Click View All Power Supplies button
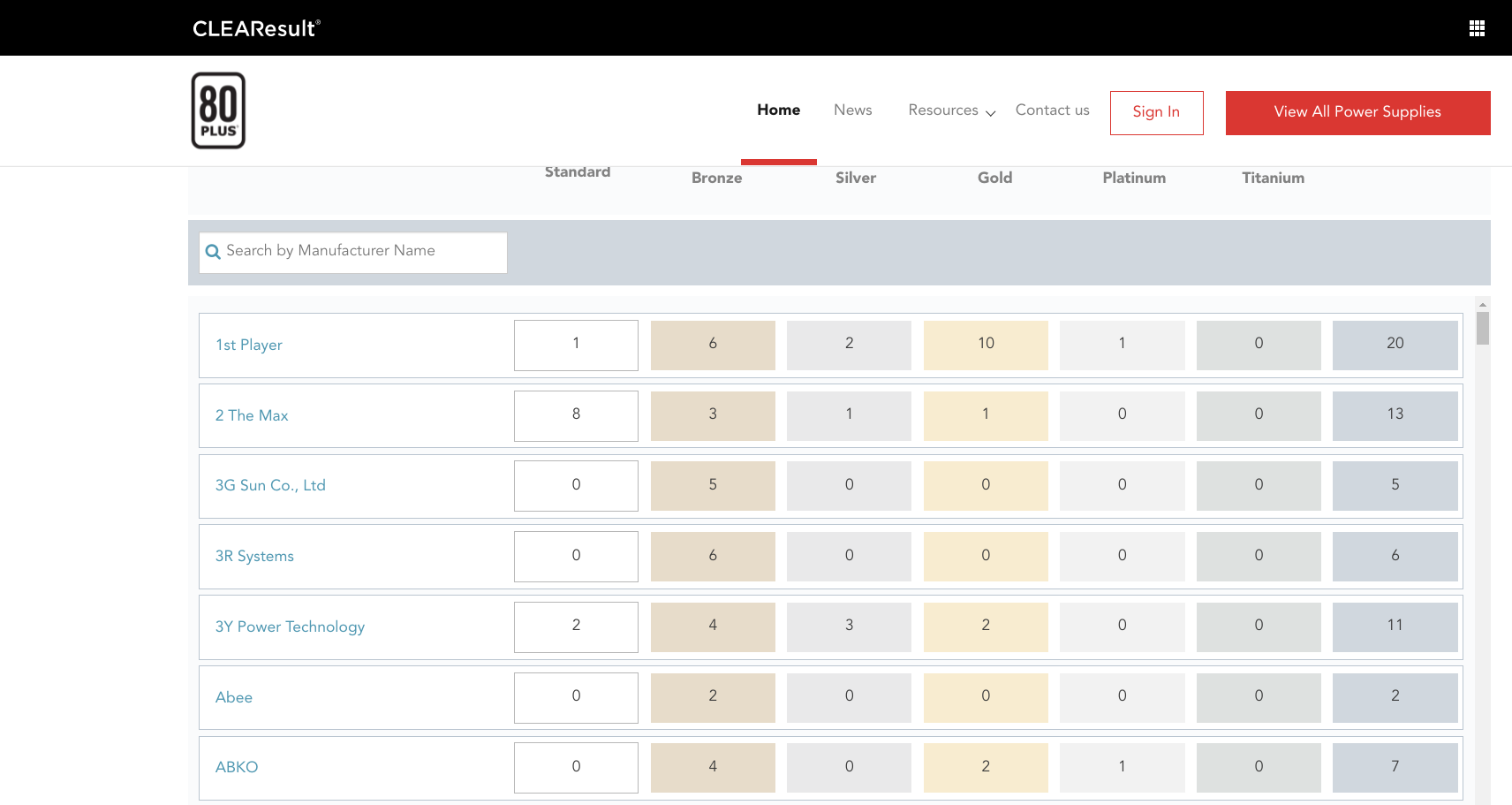The width and height of the screenshot is (1512, 805). (1357, 112)
